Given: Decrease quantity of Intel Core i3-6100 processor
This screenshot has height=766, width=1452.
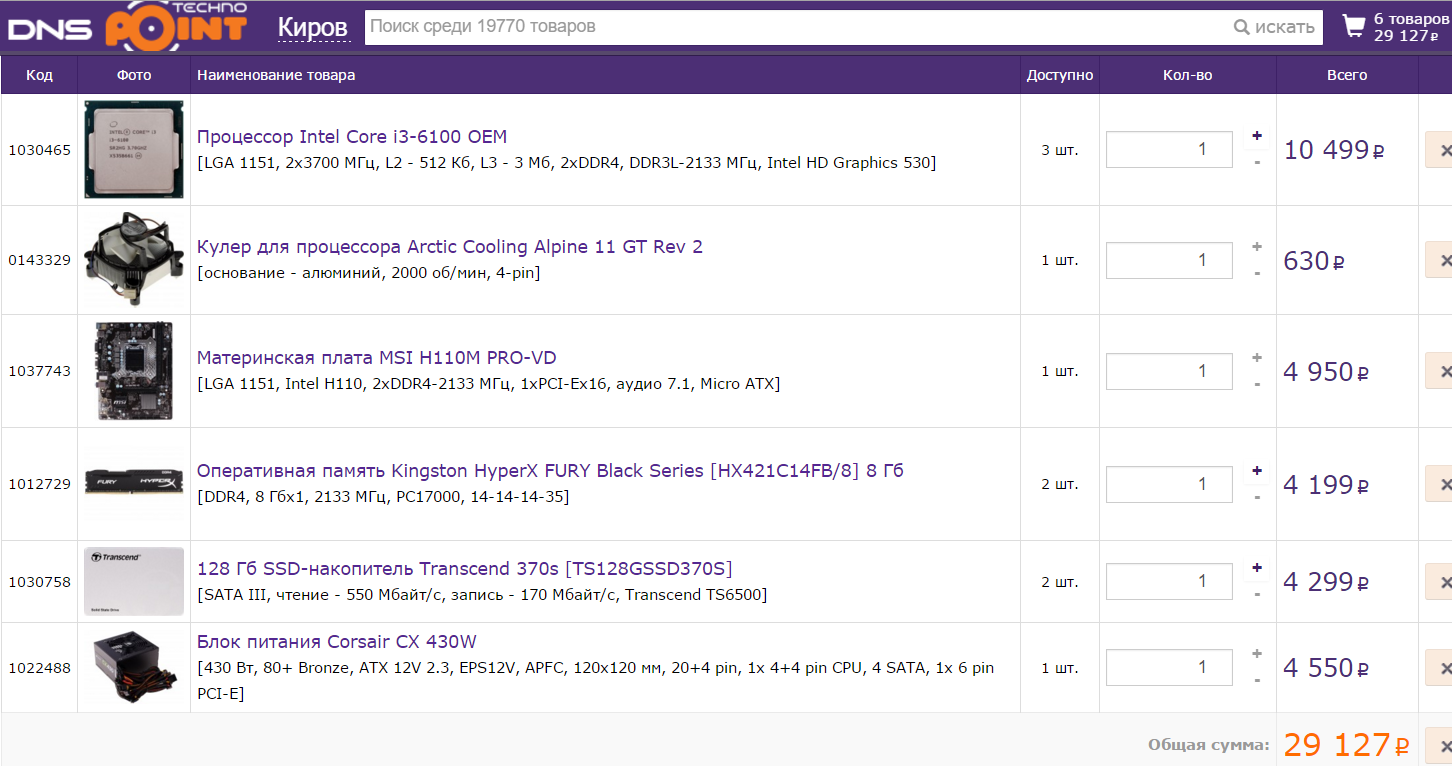Looking at the screenshot, I should pos(1257,162).
